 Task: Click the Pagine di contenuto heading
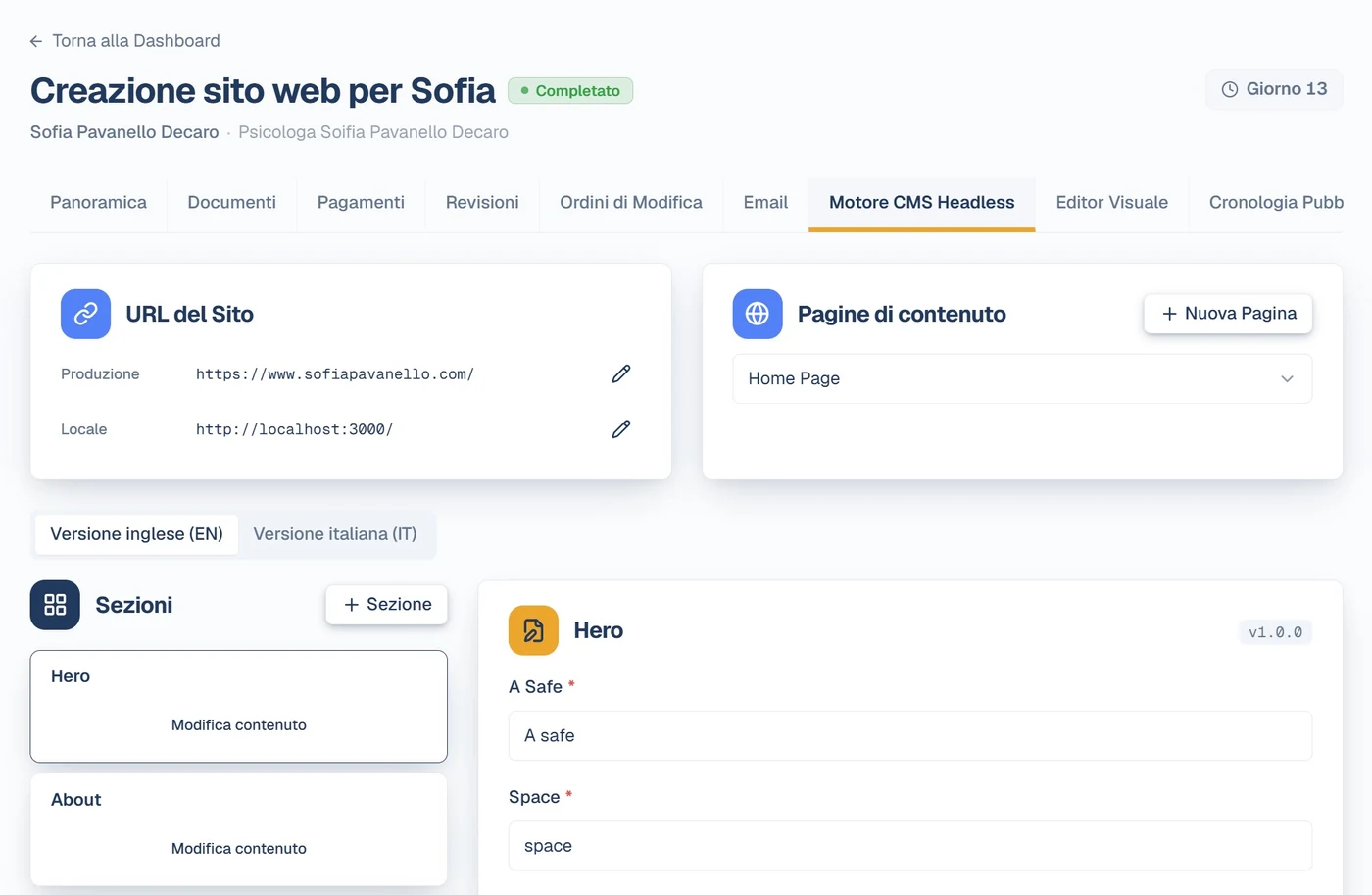coord(902,314)
